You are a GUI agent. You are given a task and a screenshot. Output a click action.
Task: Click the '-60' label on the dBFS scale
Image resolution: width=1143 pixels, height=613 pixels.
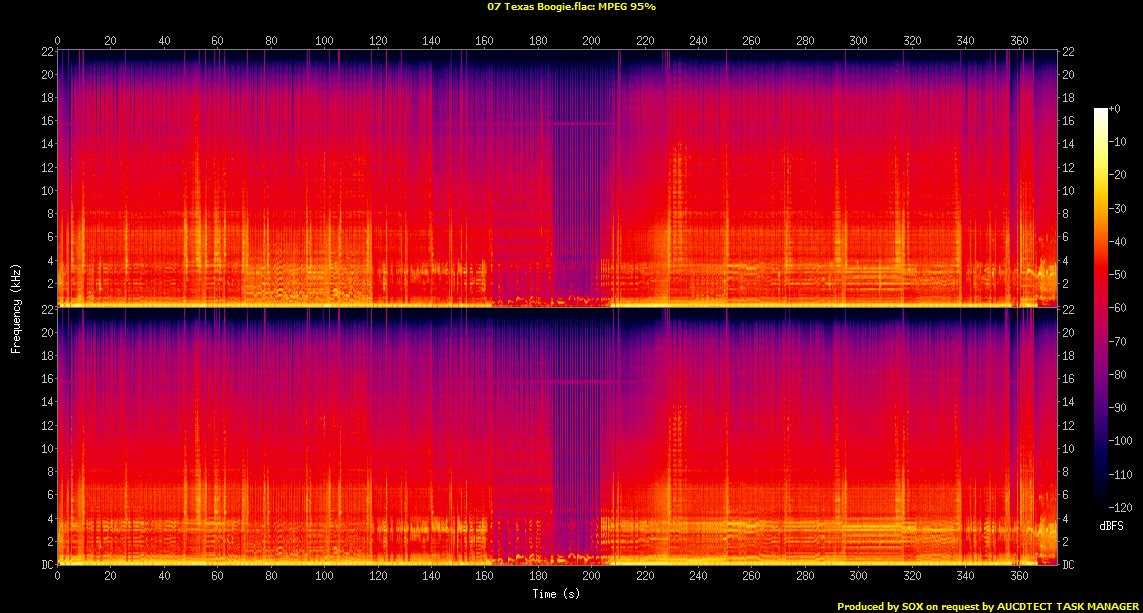(x=1122, y=309)
